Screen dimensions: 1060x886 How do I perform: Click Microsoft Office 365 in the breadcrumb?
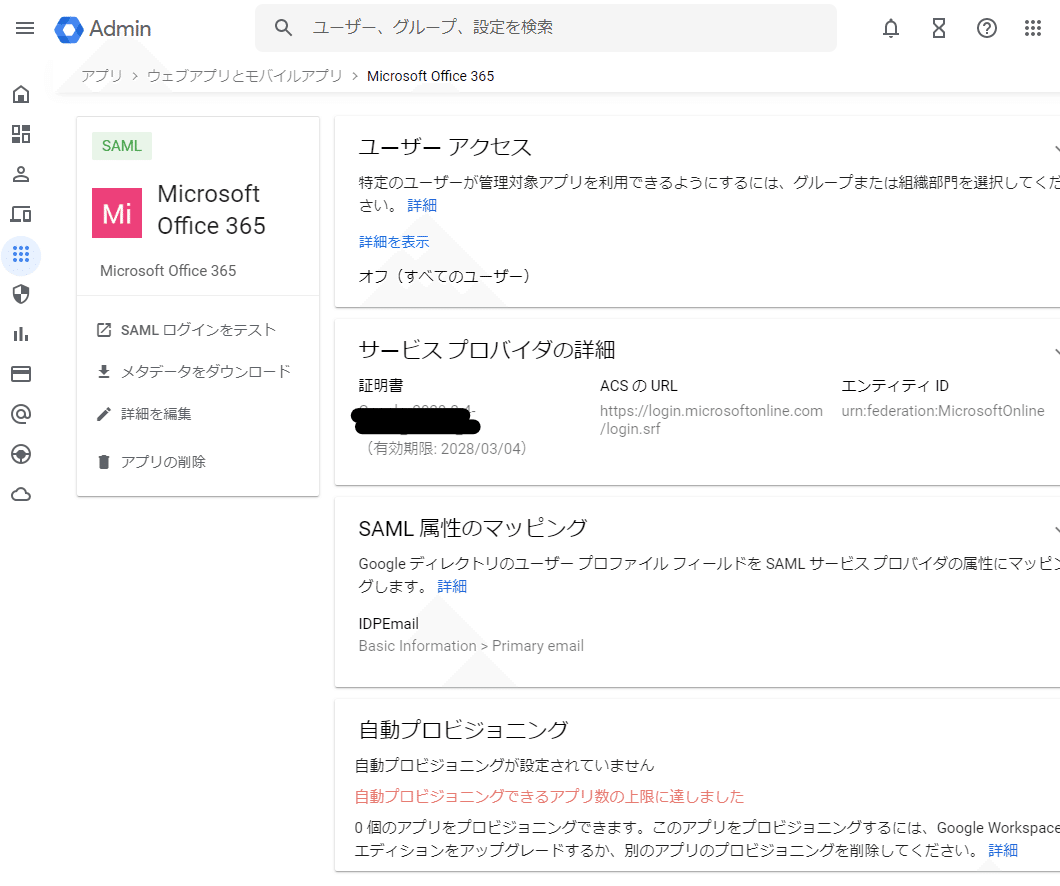[x=430, y=76]
